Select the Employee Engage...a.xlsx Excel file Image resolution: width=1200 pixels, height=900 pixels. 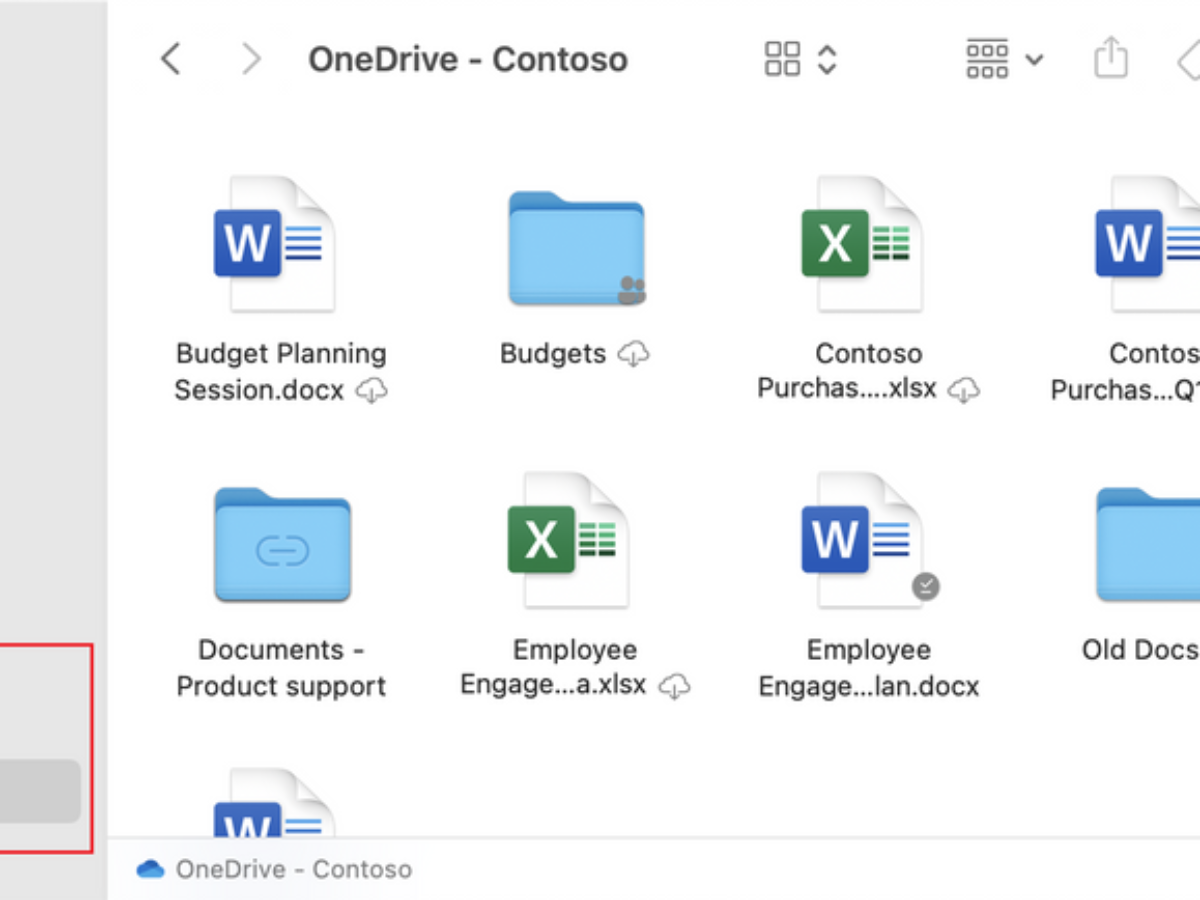point(567,540)
